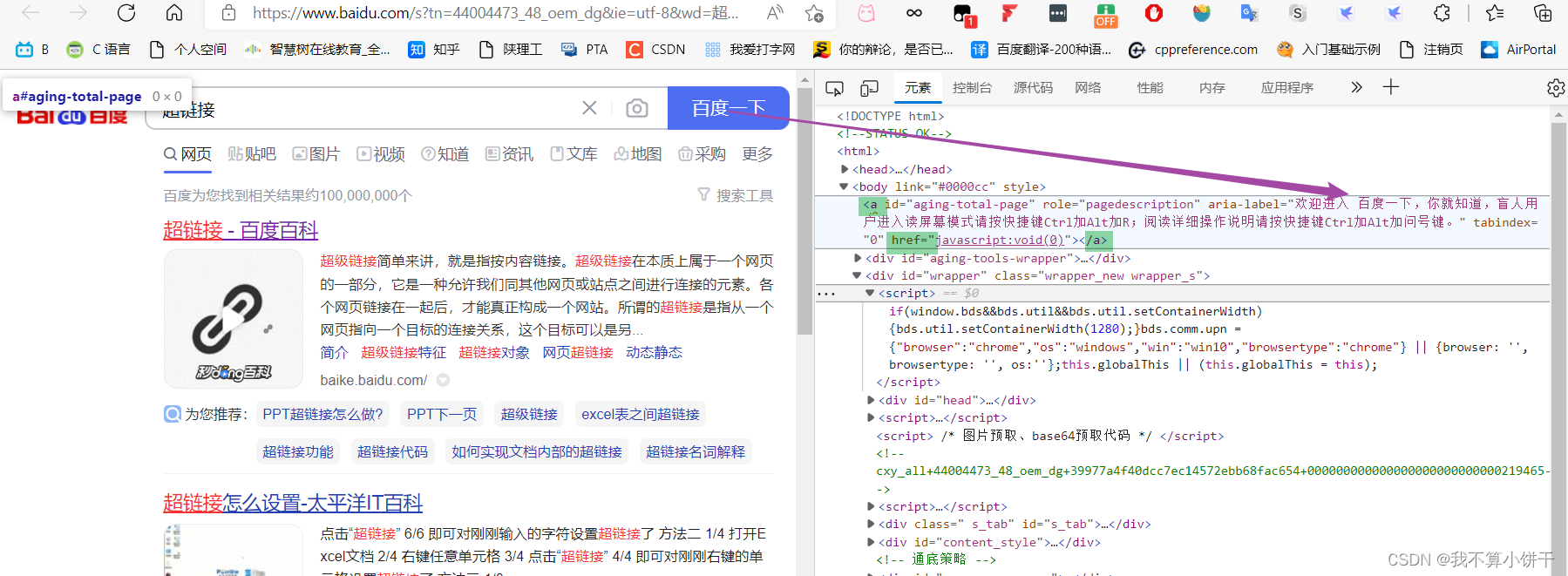Show more DevTools tabs with double chevron
Viewport: 1568px width, 576px height.
(x=1356, y=87)
